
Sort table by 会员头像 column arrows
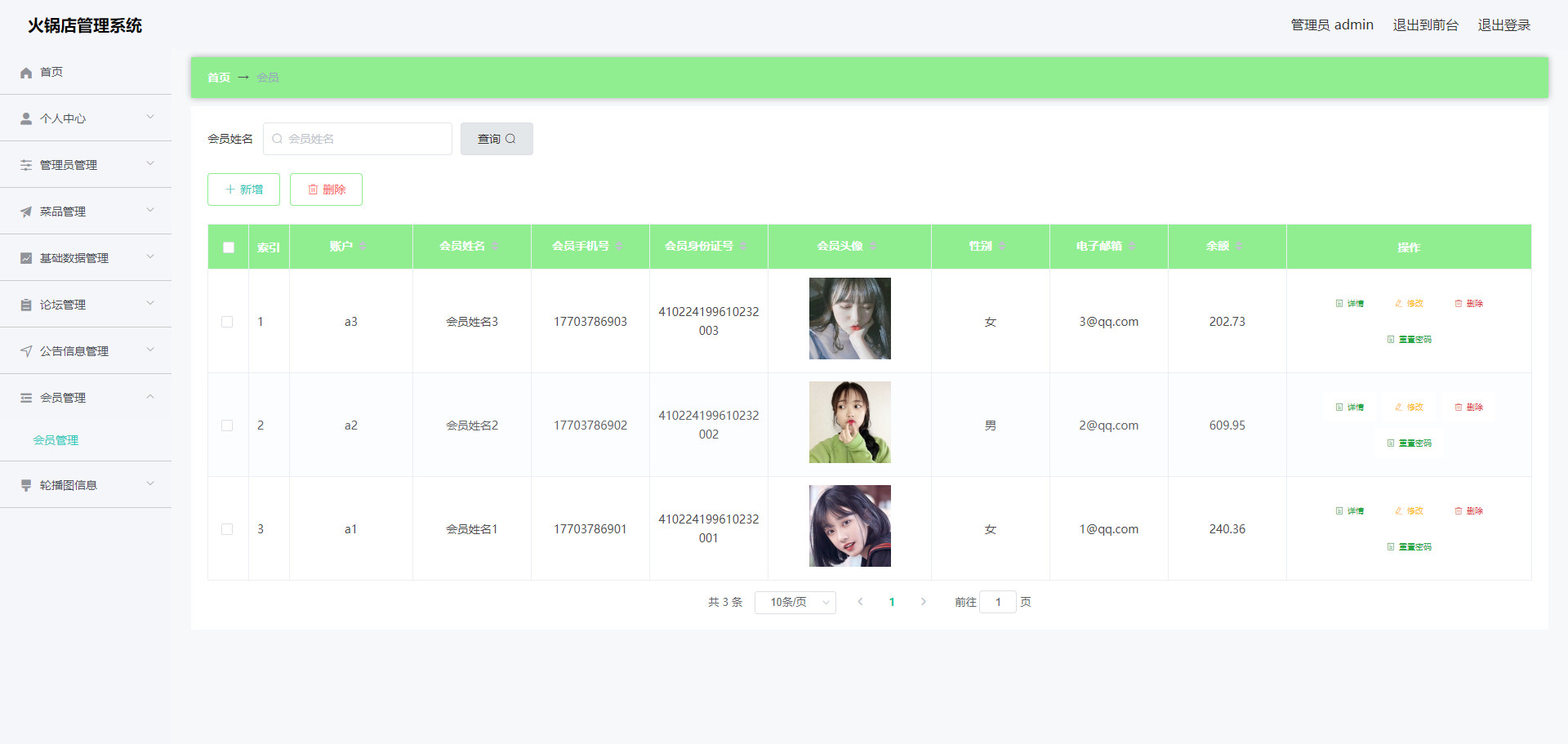pos(872,247)
